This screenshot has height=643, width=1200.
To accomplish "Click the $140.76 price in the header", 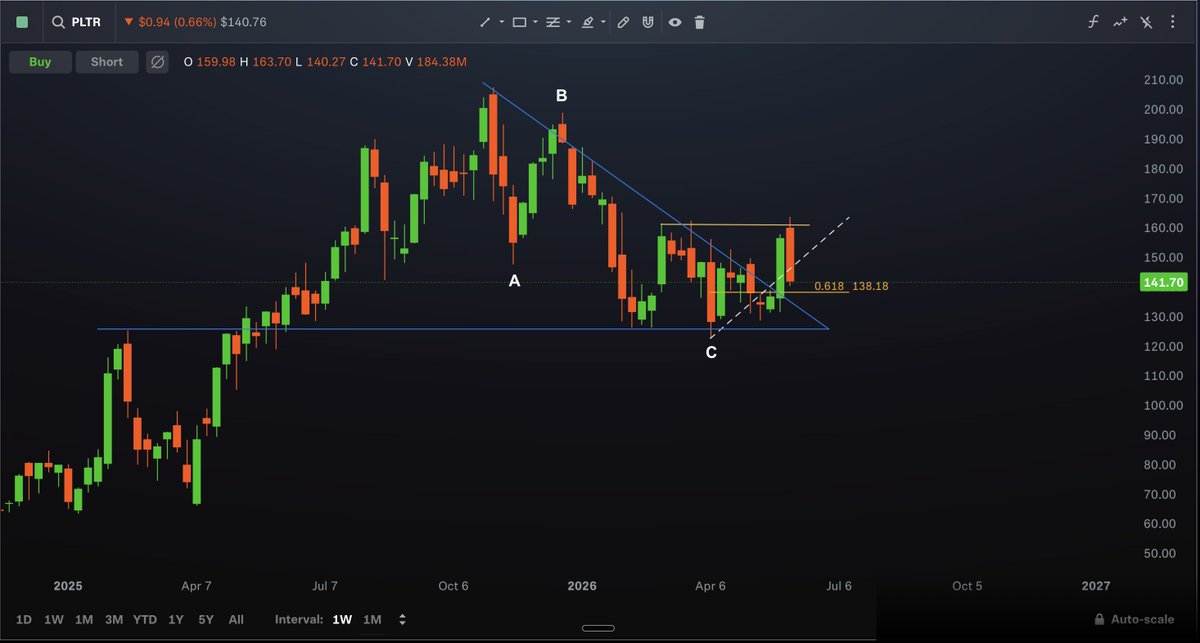I will (x=244, y=21).
